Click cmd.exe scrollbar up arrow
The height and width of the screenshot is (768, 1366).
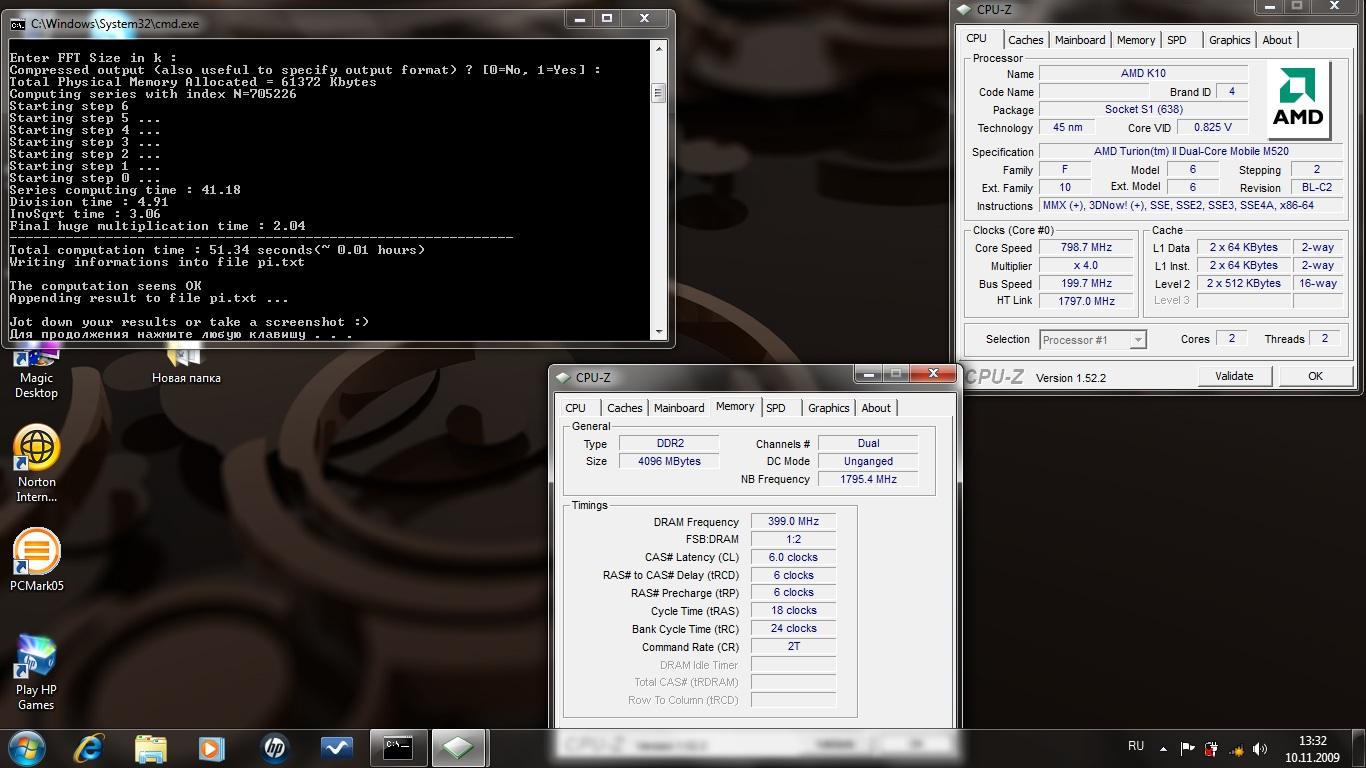click(658, 48)
